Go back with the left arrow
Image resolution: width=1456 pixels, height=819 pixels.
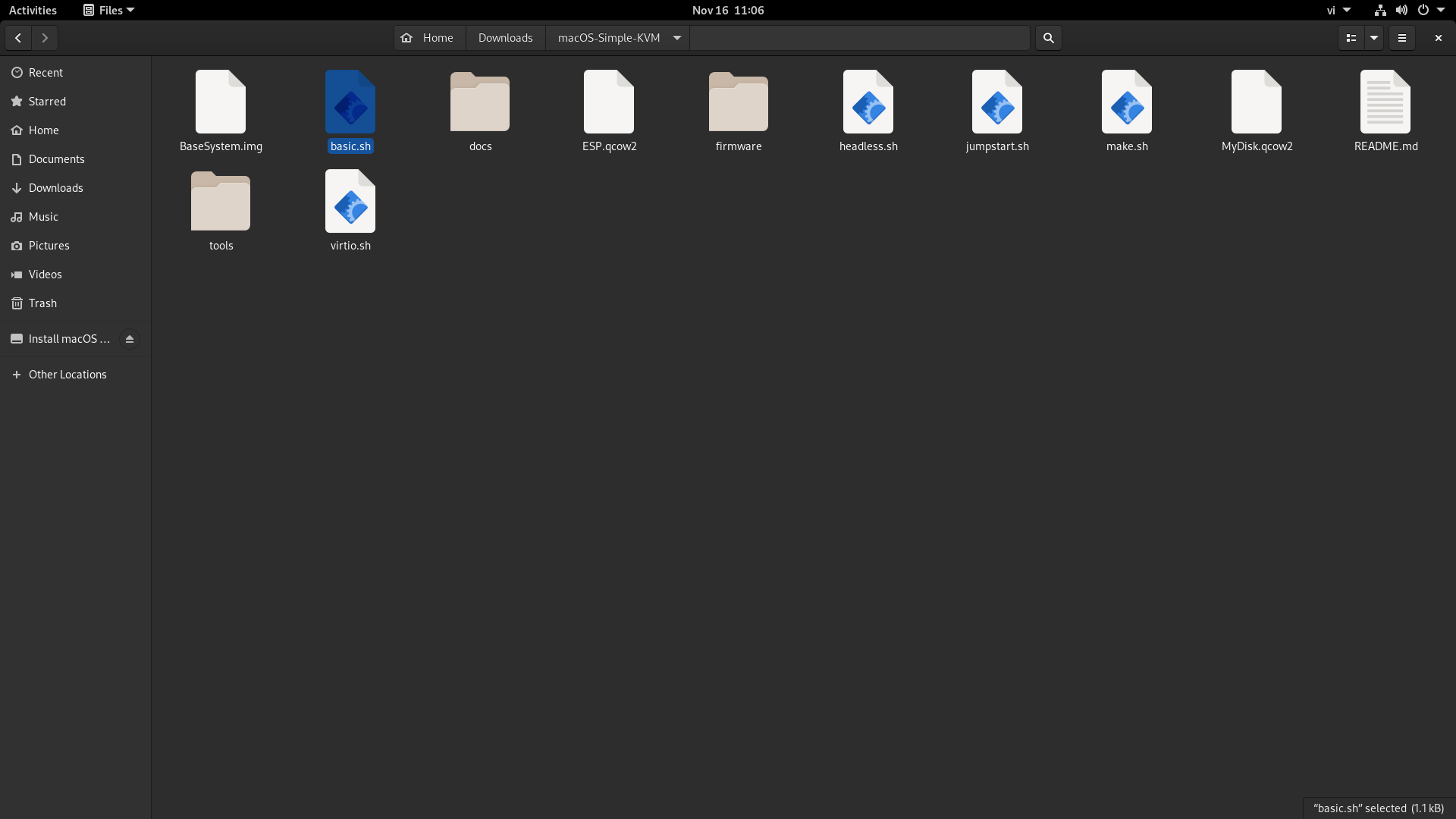(18, 38)
